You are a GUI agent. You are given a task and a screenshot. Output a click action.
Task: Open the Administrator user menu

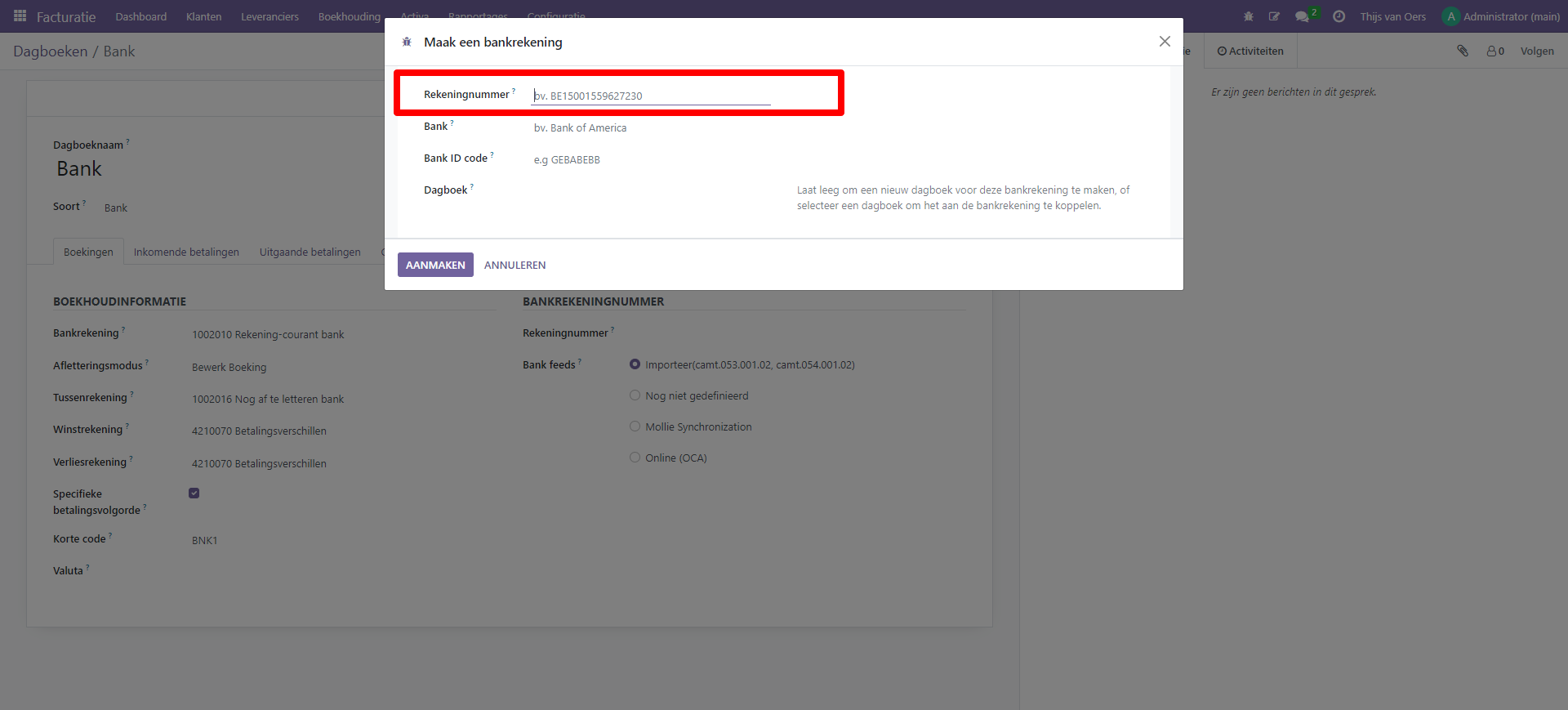tap(1501, 16)
